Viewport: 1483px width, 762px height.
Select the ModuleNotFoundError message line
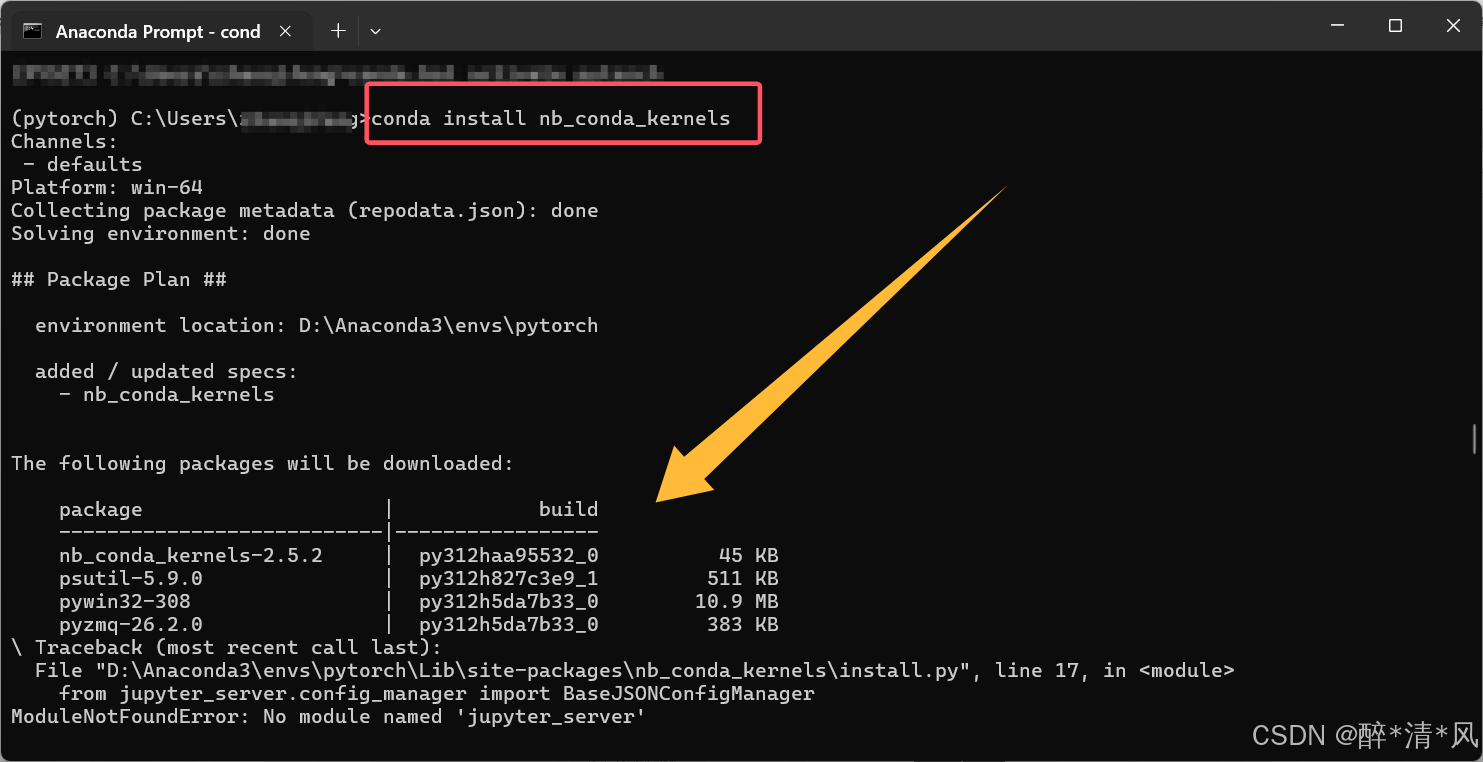(x=327, y=716)
